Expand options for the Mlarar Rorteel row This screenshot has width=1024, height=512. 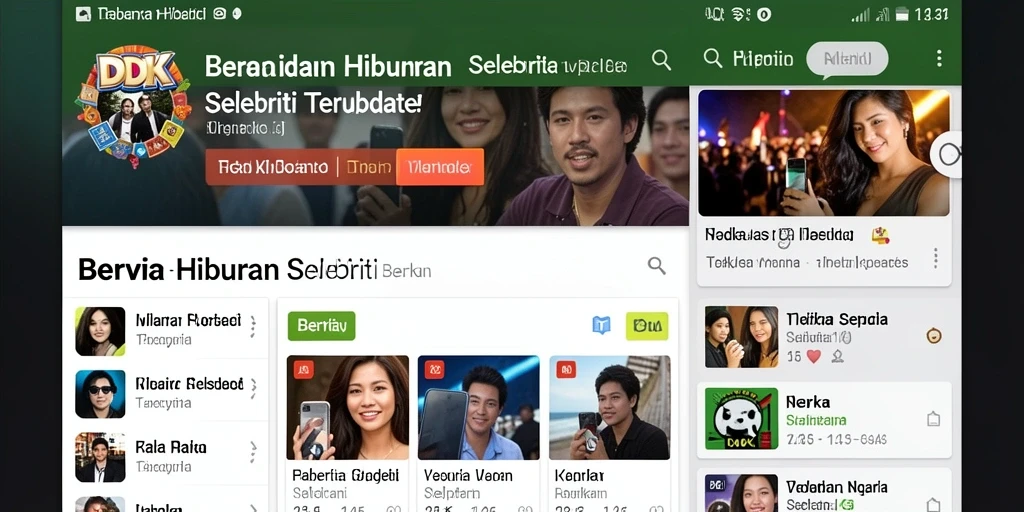(x=253, y=327)
